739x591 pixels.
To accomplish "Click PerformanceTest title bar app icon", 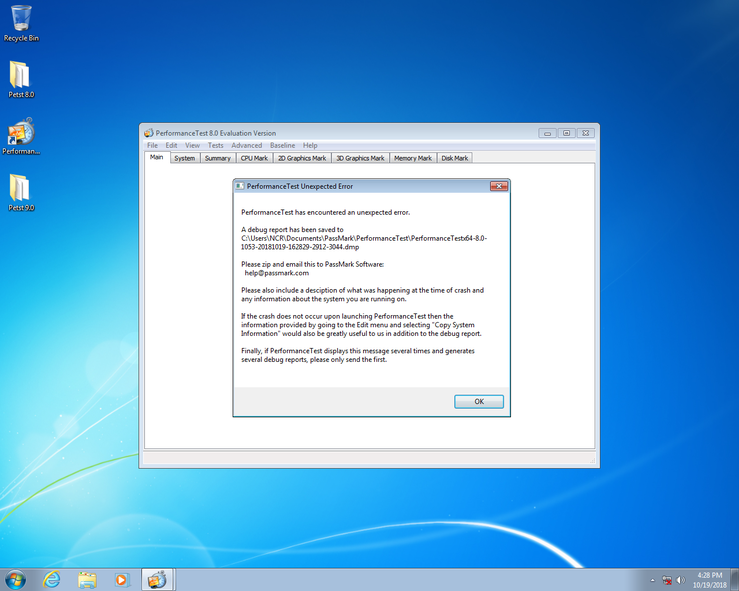I will (x=148, y=133).
